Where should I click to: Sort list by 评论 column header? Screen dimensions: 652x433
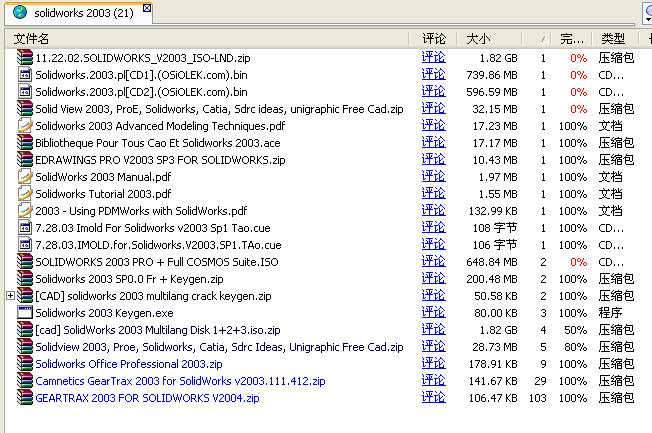coord(434,39)
